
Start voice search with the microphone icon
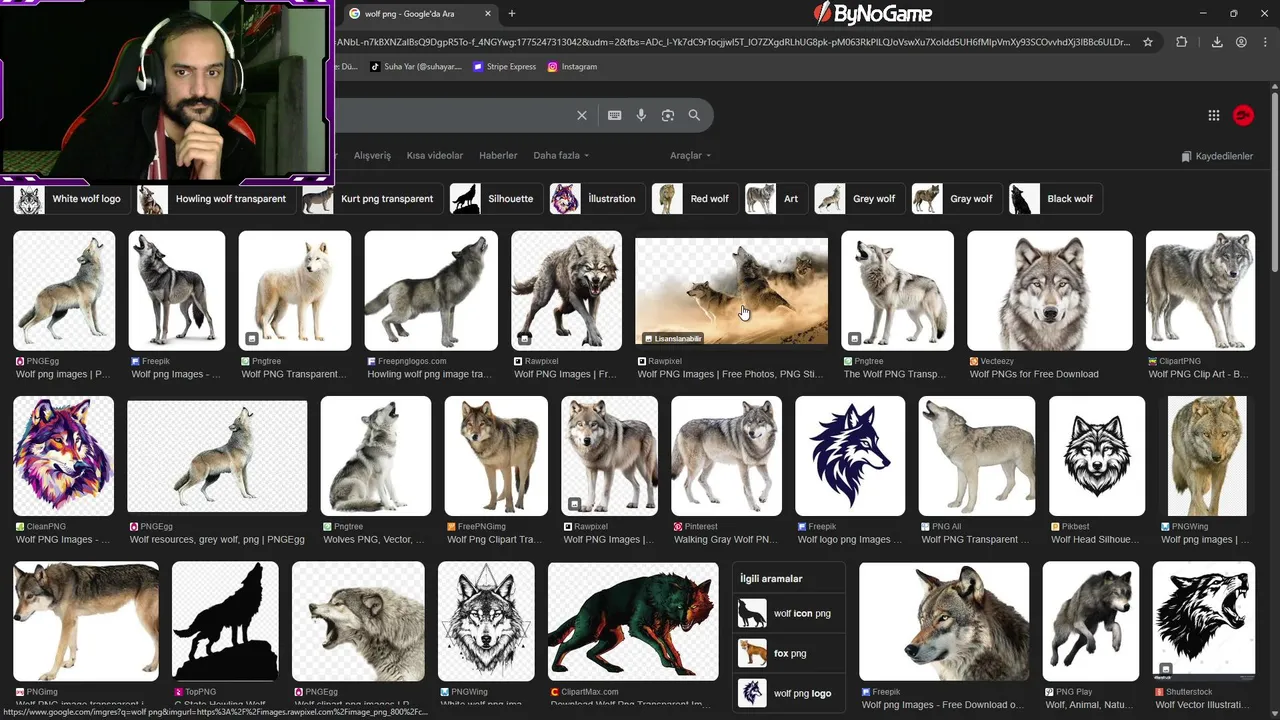point(642,115)
